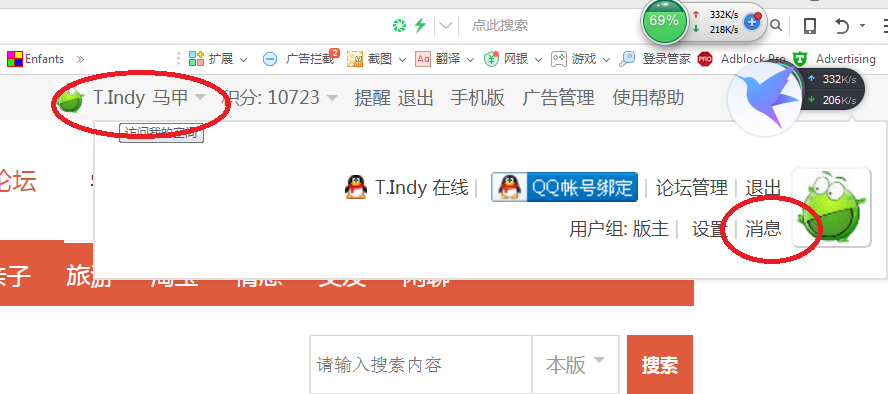The image size is (888, 394).
Task: Expand the 翻译 dropdown arrow
Action: [470, 59]
